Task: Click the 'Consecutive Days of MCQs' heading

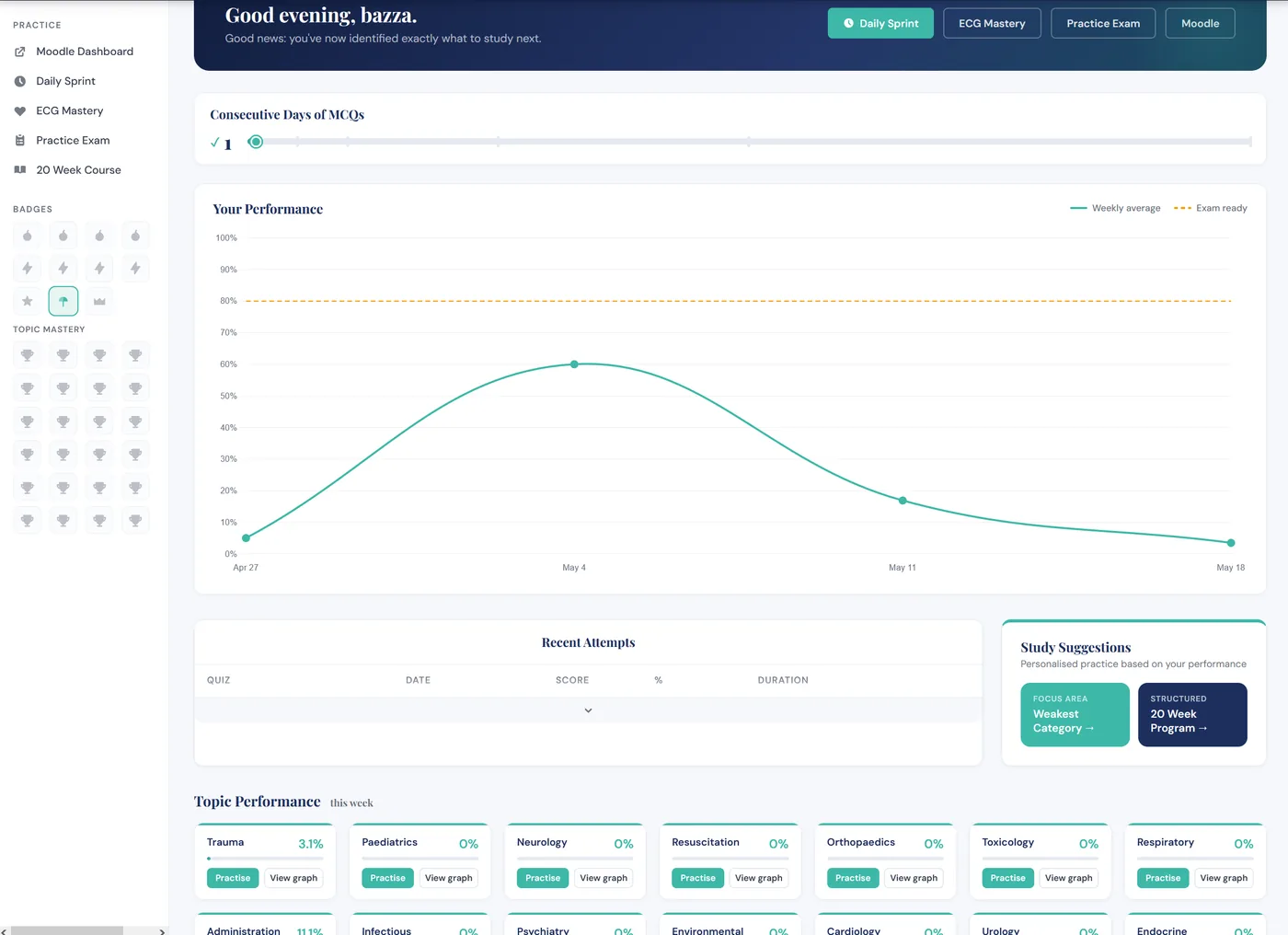Action: pyautogui.click(x=287, y=115)
